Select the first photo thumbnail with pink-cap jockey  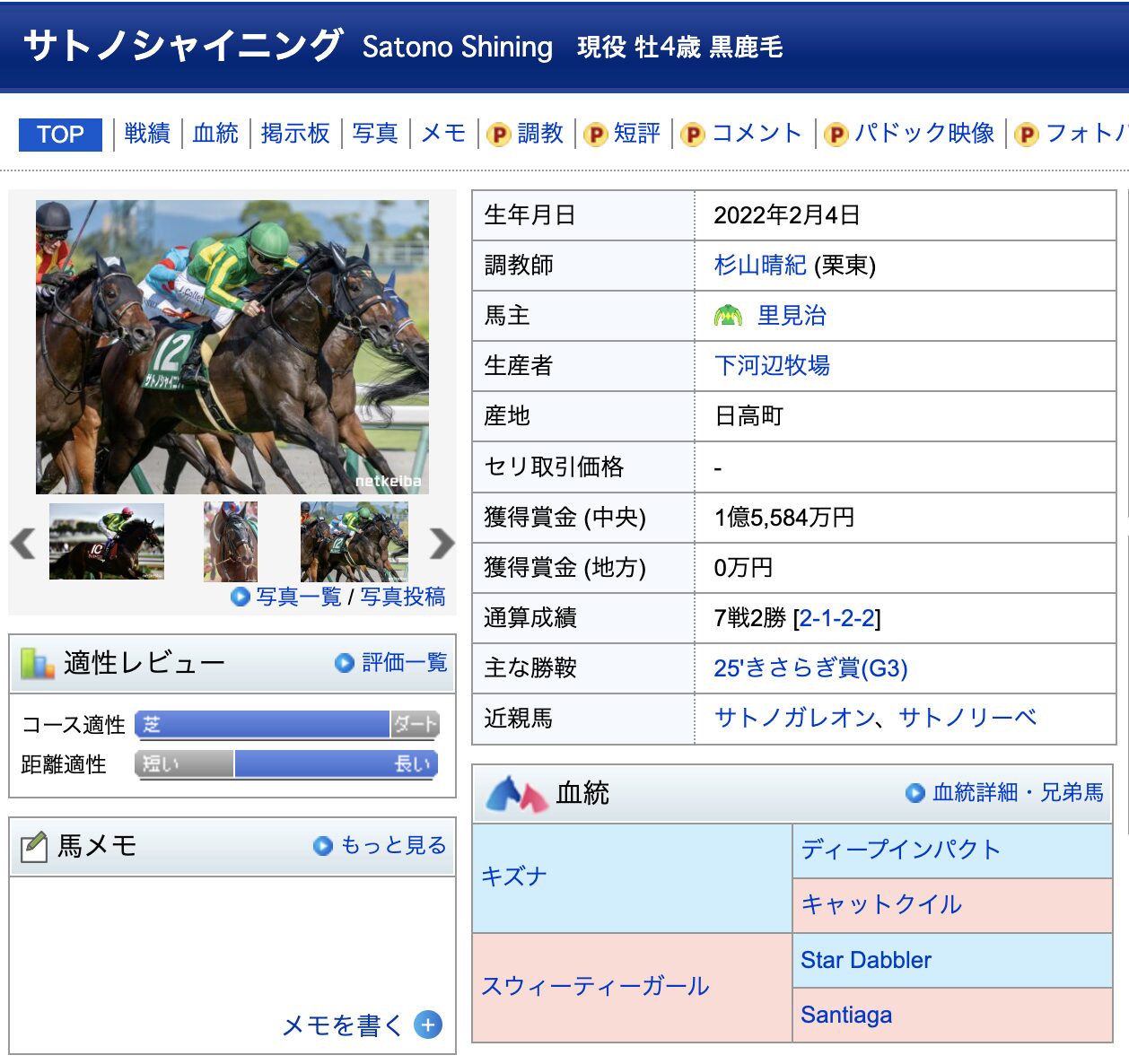107,541
